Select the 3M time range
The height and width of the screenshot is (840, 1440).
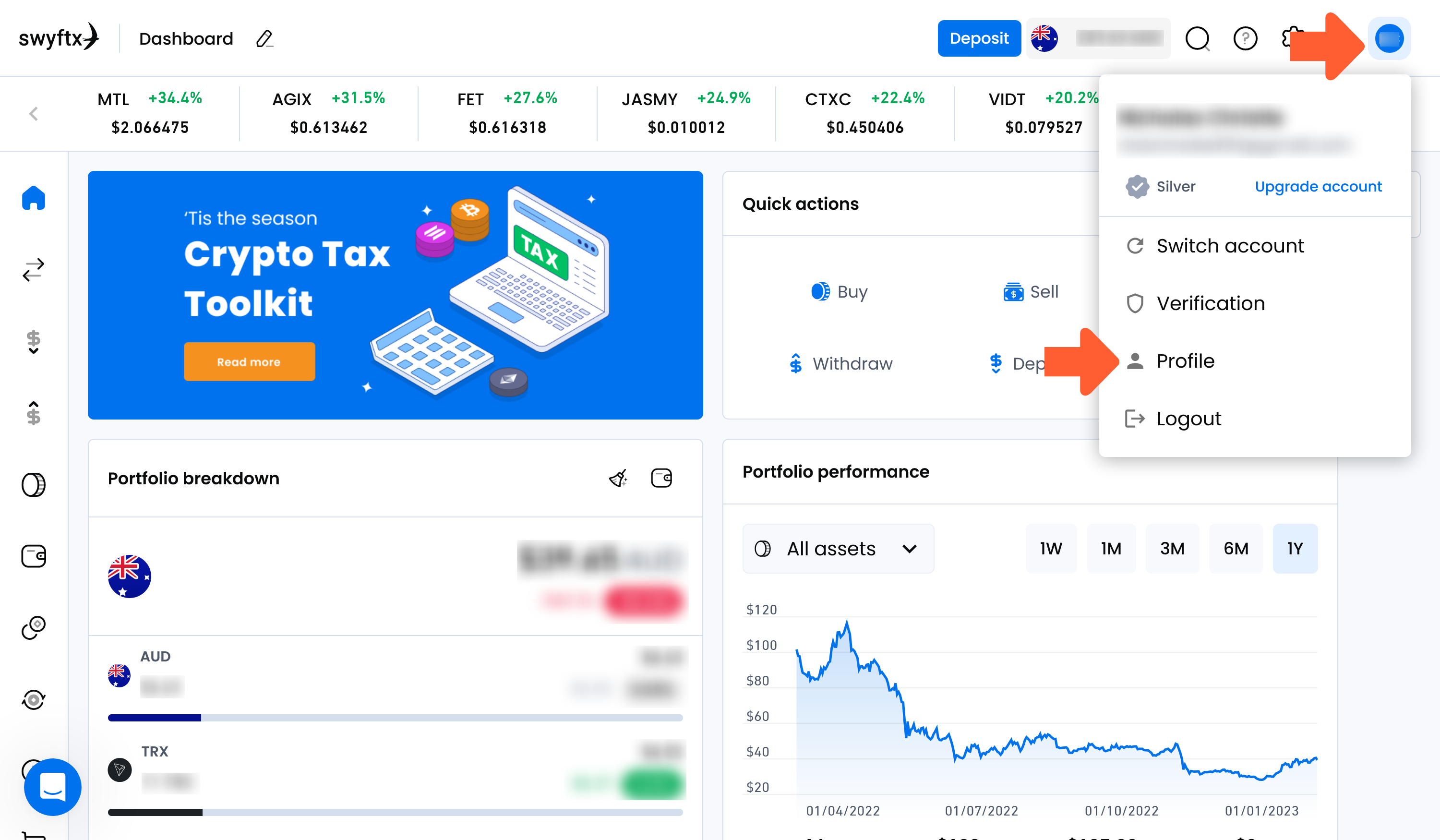click(1172, 549)
